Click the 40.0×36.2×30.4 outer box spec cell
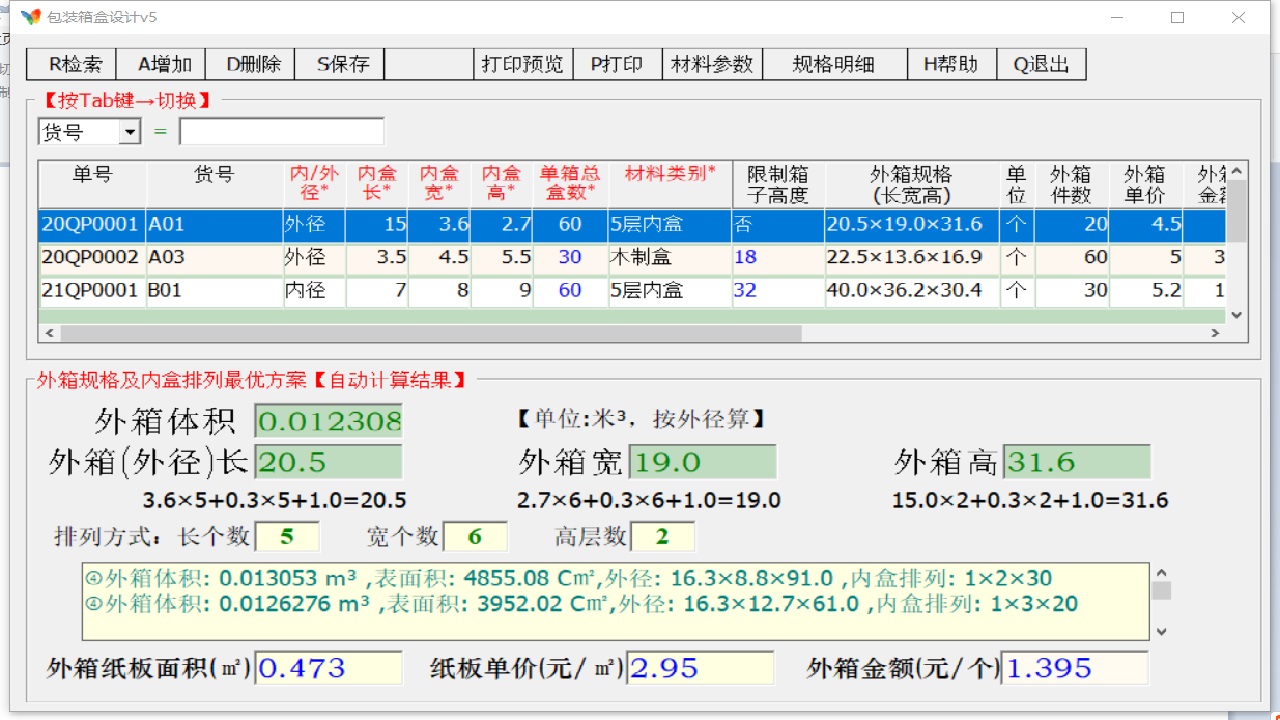This screenshot has height=720, width=1280. coord(911,291)
